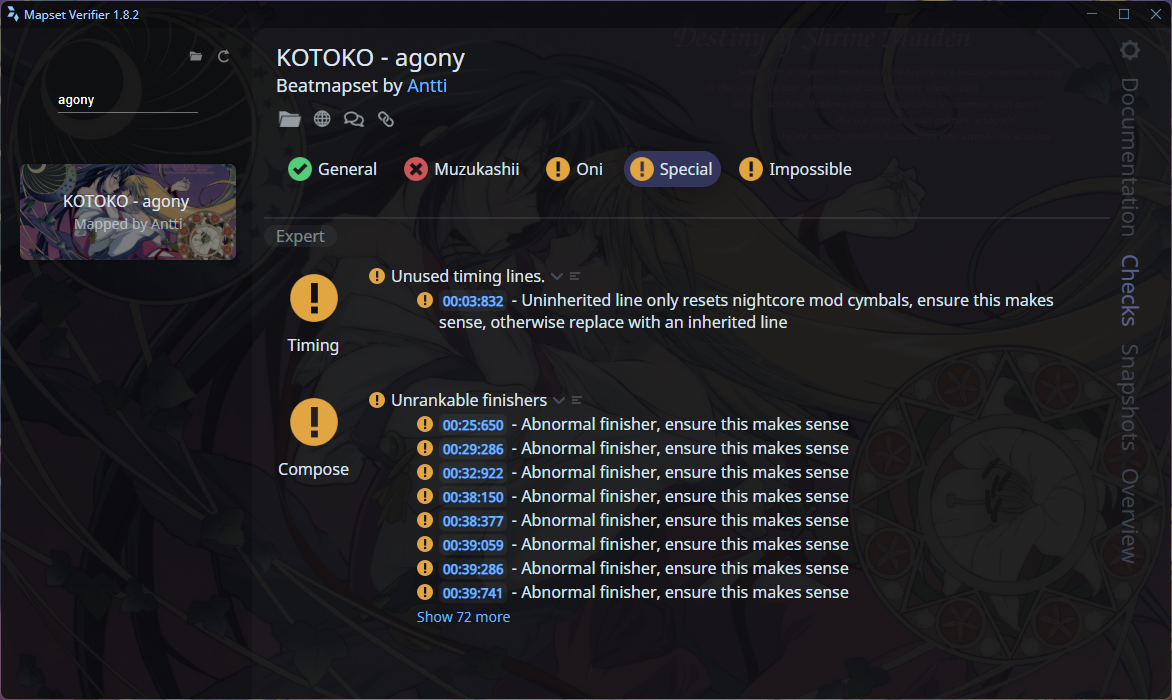Image resolution: width=1172 pixels, height=700 pixels.
Task: Select the General checks tab
Action: (x=333, y=169)
